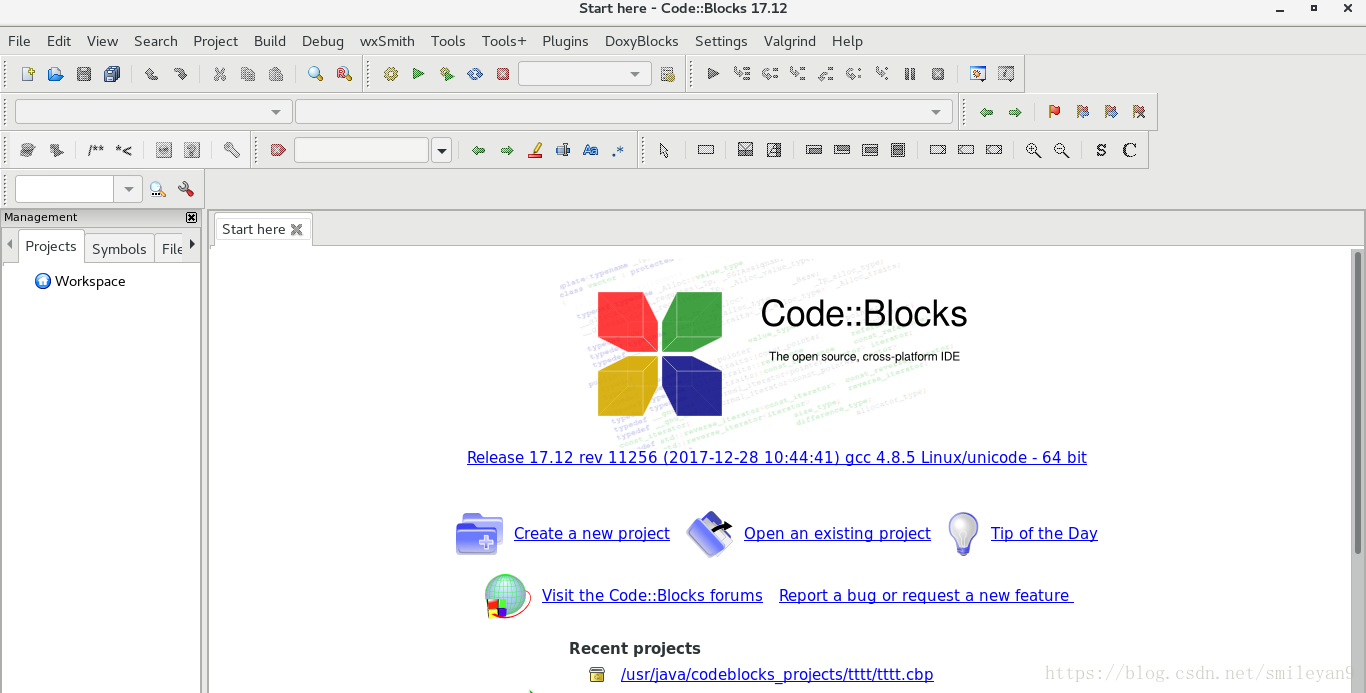The image size is (1366, 693).
Task: Open the wxSmith menu
Action: 387,41
